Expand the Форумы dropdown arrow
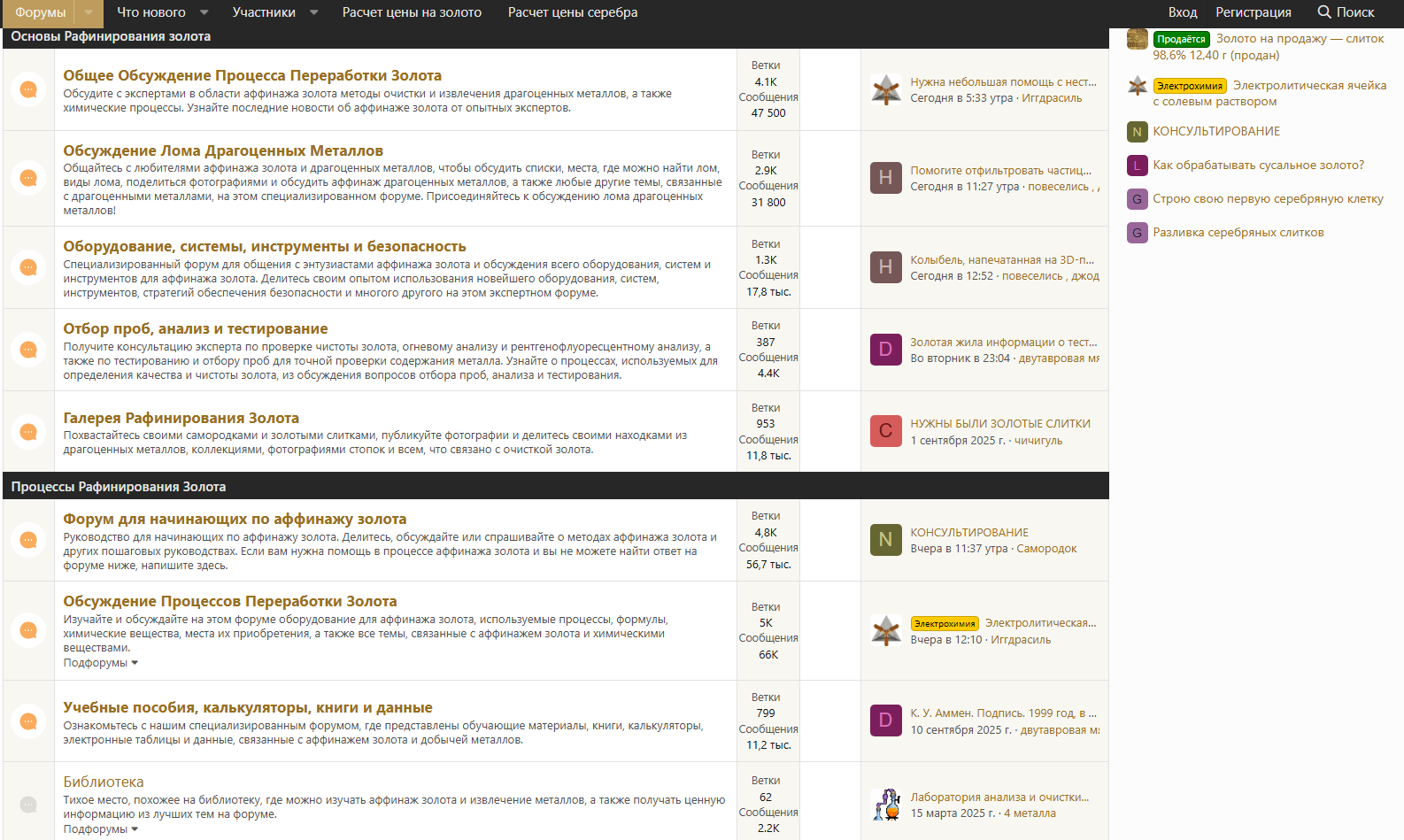The image size is (1404, 840). (x=89, y=12)
